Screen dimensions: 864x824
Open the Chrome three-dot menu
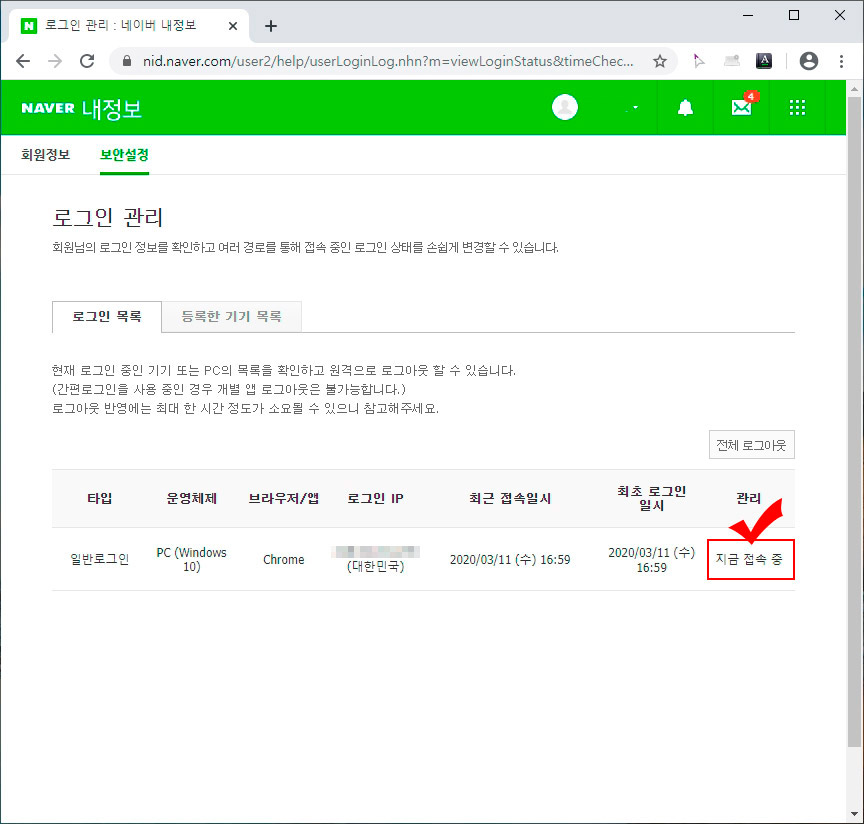(843, 60)
